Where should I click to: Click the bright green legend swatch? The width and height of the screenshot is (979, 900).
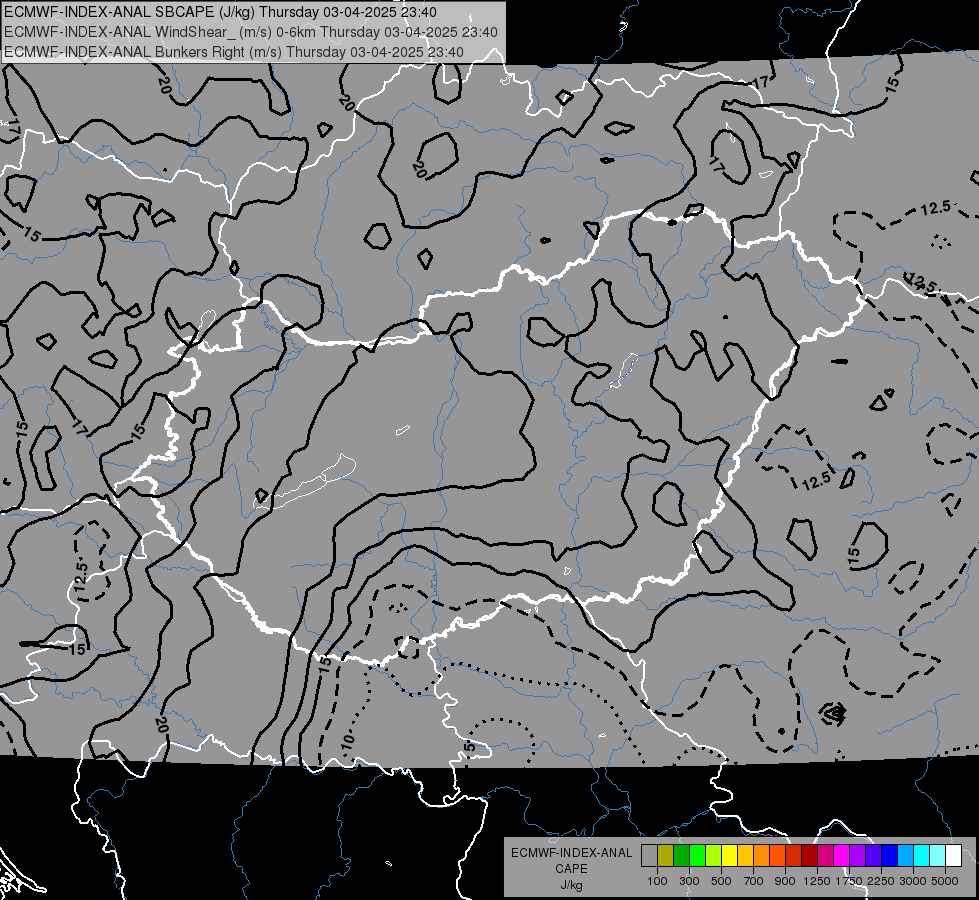(x=697, y=856)
